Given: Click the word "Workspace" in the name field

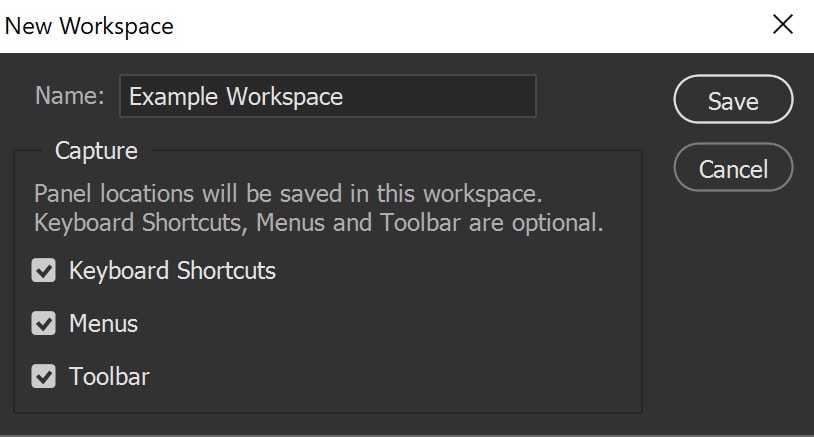Looking at the screenshot, I should (x=284, y=97).
